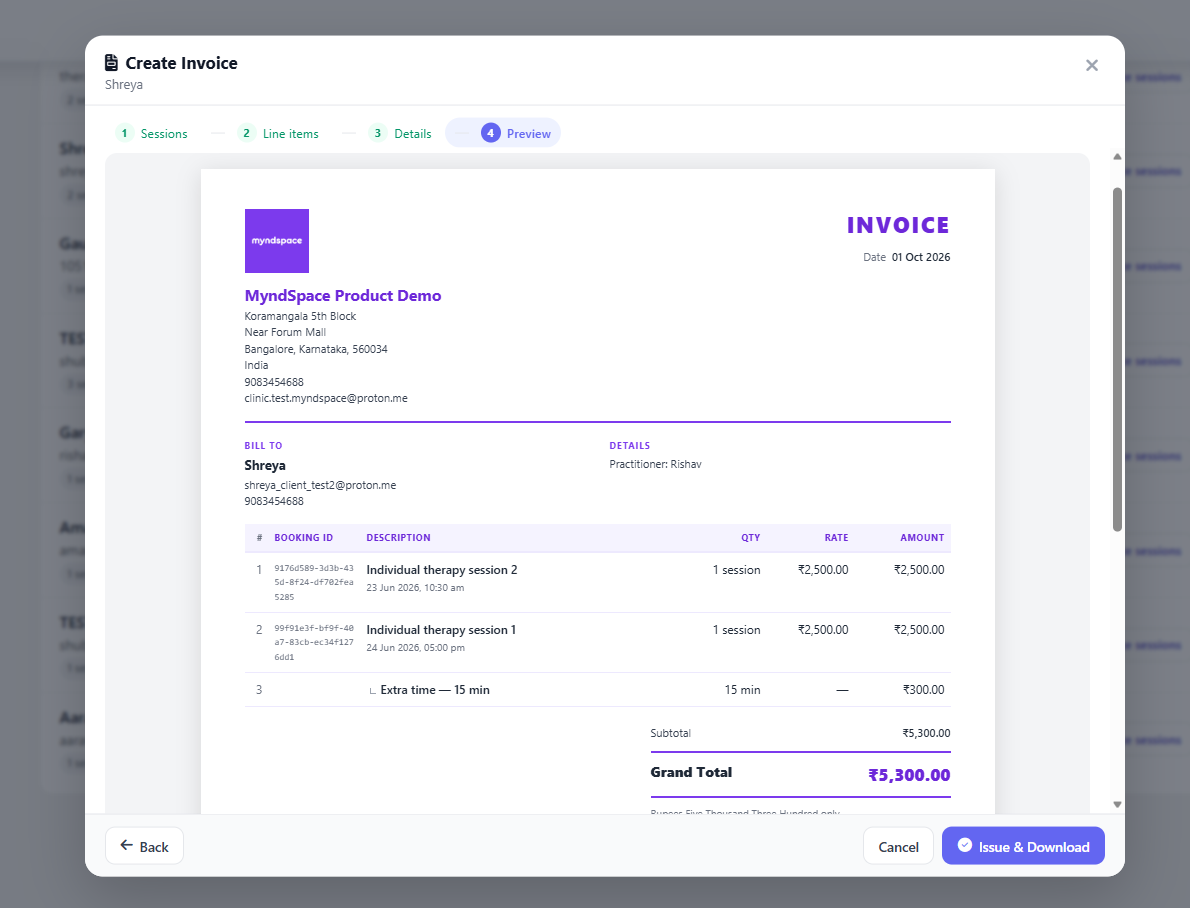Click Shreya subtitle under Create Invoice
This screenshot has width=1190, height=908.
coord(124,84)
